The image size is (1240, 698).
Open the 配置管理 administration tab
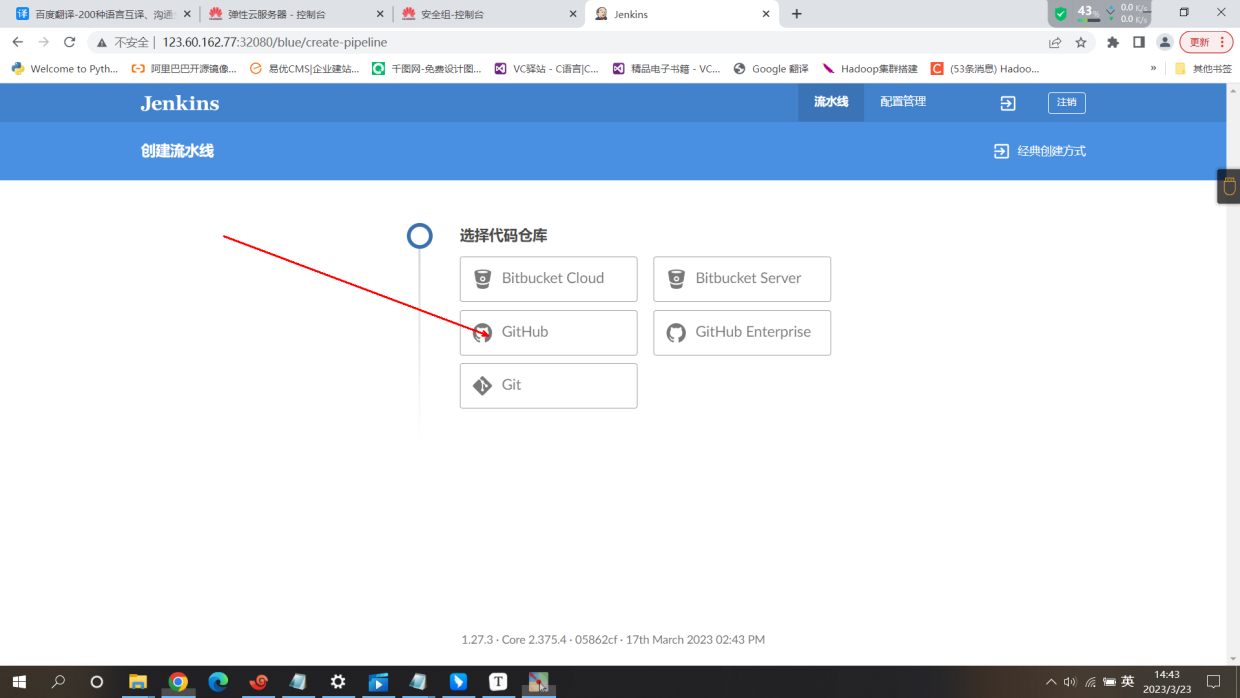pos(903,102)
